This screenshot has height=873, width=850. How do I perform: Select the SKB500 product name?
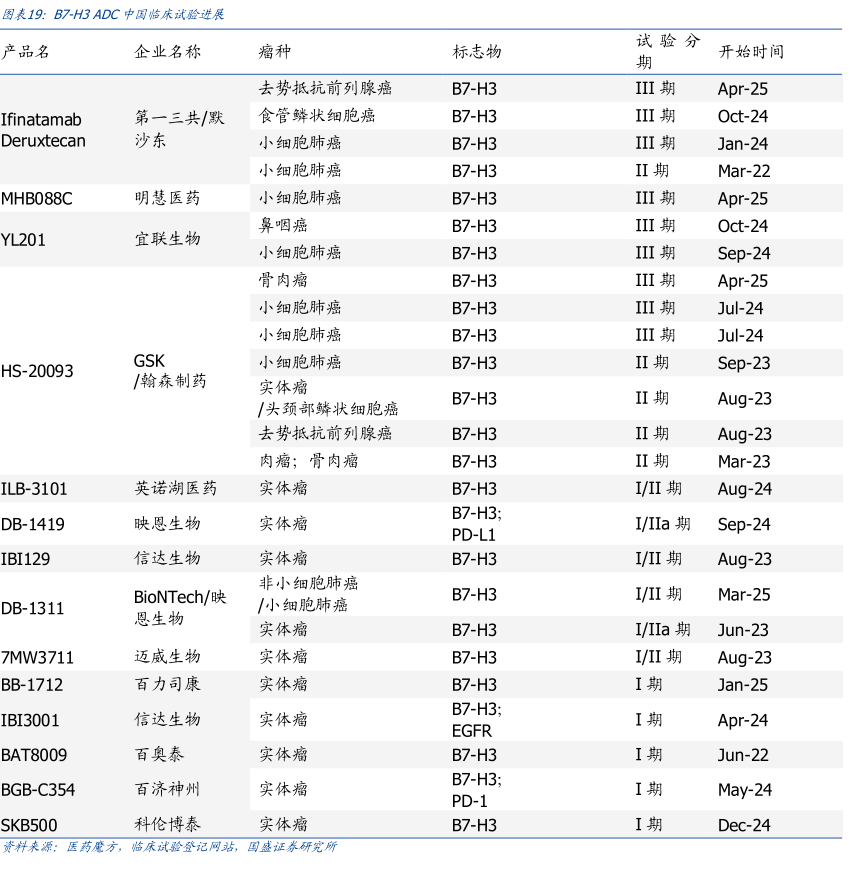[29, 825]
